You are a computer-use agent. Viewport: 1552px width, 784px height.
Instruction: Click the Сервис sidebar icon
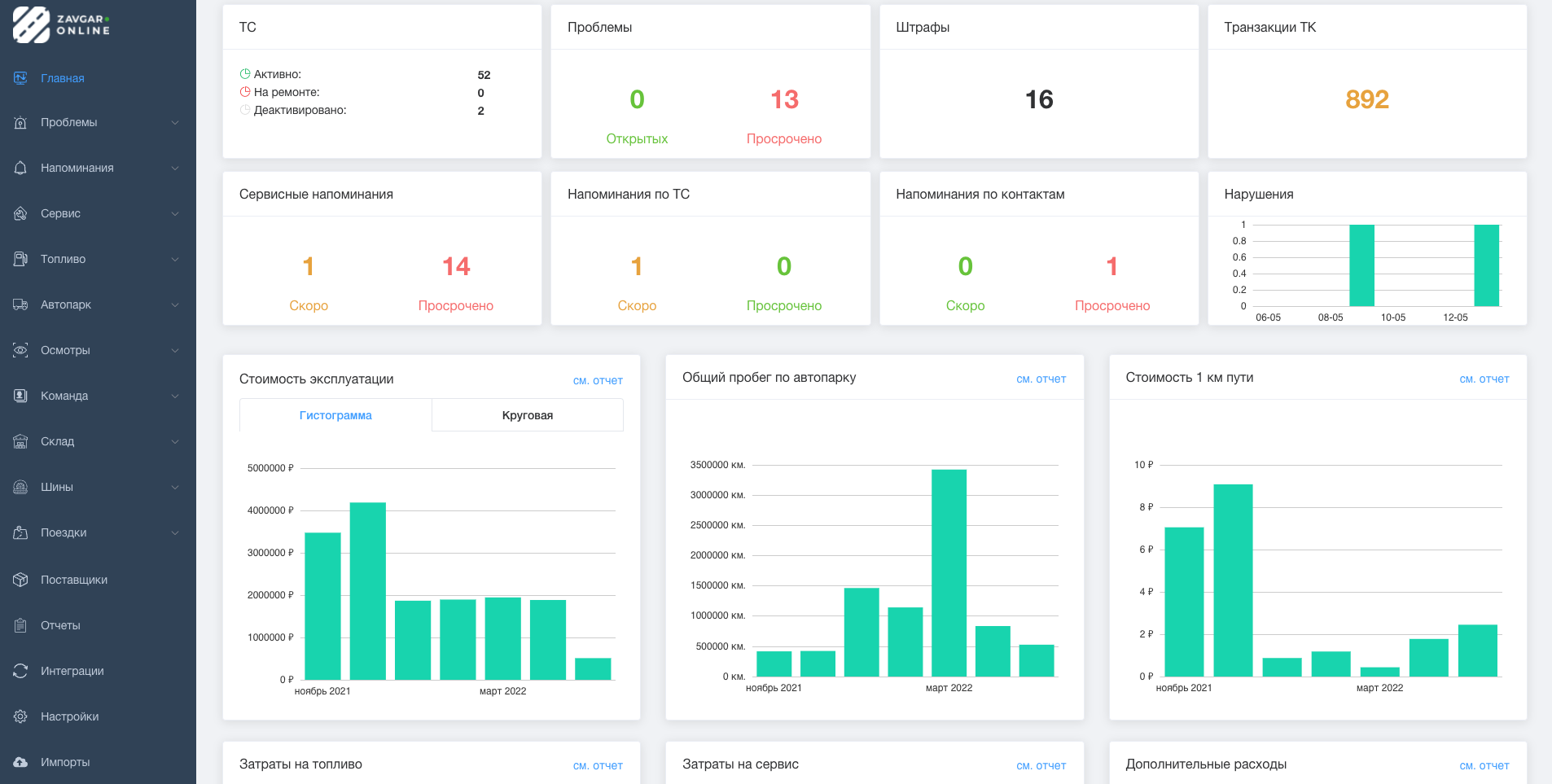pos(20,213)
